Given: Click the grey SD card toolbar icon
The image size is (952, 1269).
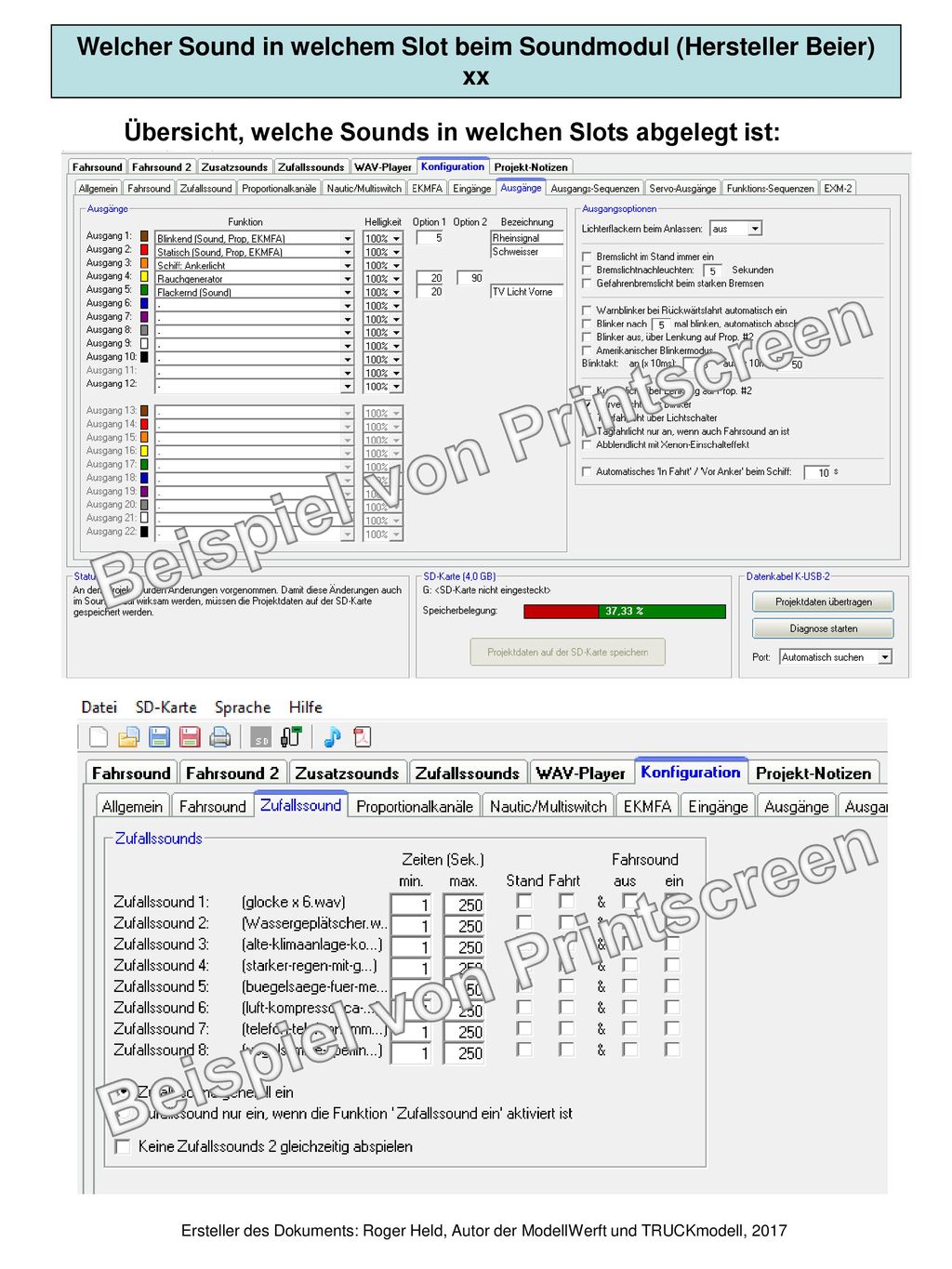Looking at the screenshot, I should coord(261,737).
